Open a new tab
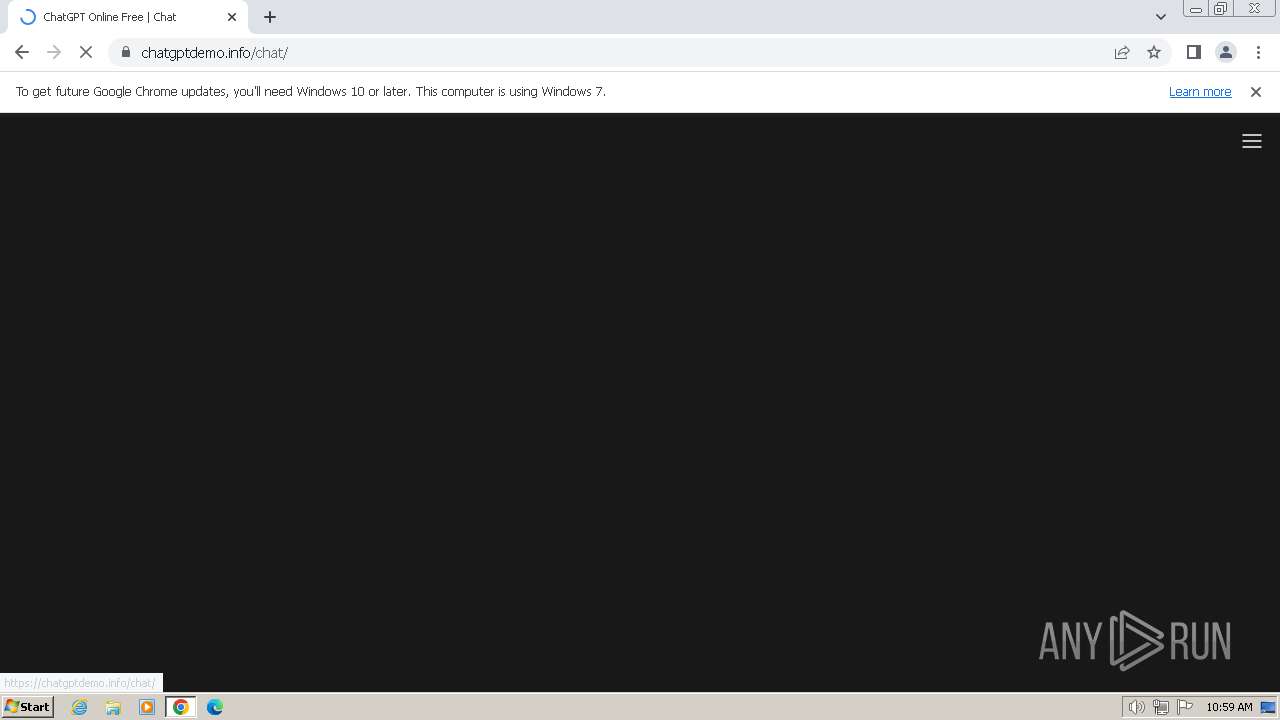This screenshot has width=1280, height=720. (270, 17)
